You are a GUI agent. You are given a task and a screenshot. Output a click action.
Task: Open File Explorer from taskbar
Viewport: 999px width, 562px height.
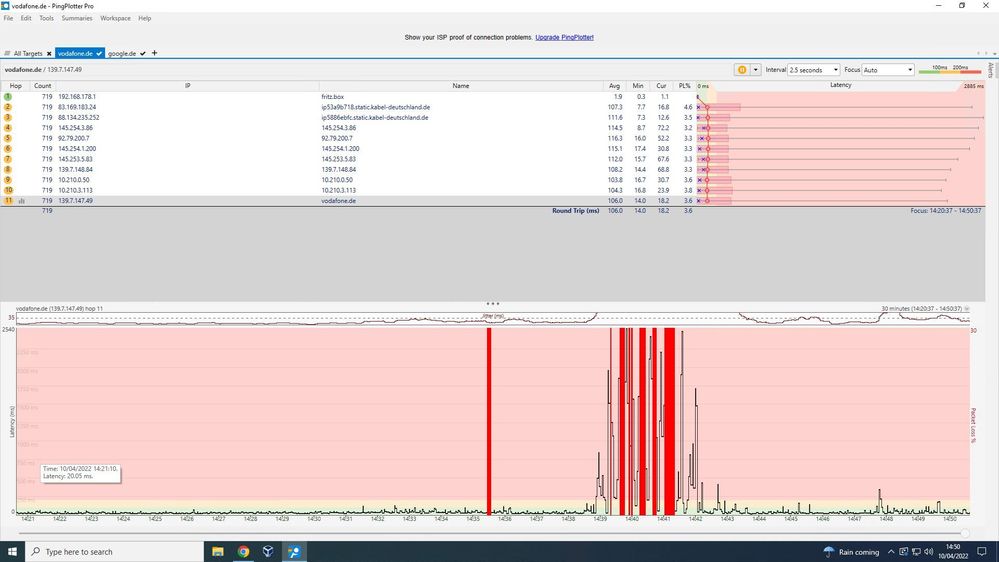(218, 551)
